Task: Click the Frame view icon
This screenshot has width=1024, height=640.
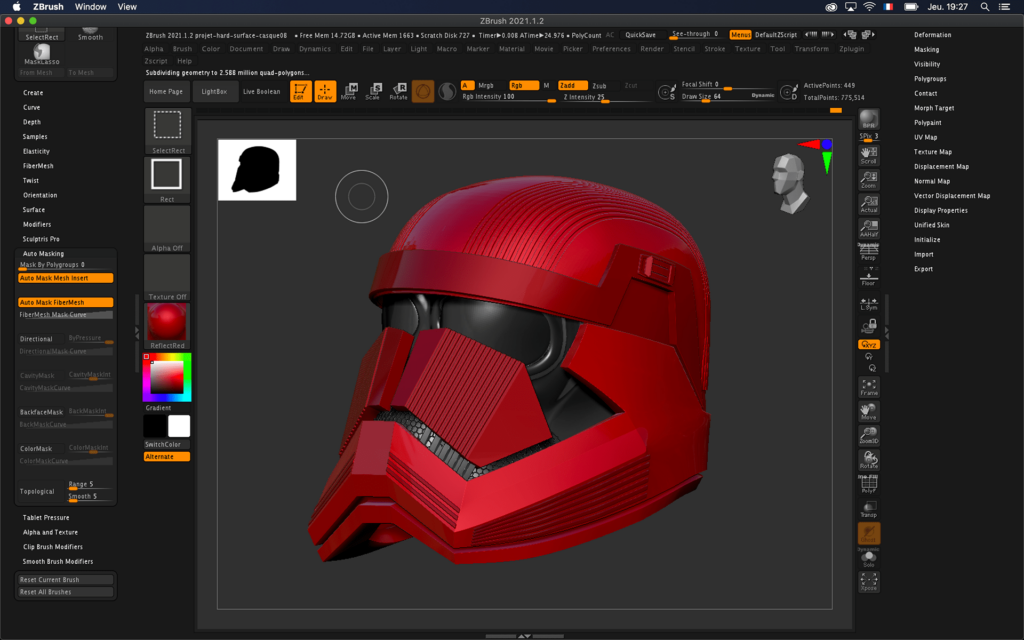Action: pos(869,387)
